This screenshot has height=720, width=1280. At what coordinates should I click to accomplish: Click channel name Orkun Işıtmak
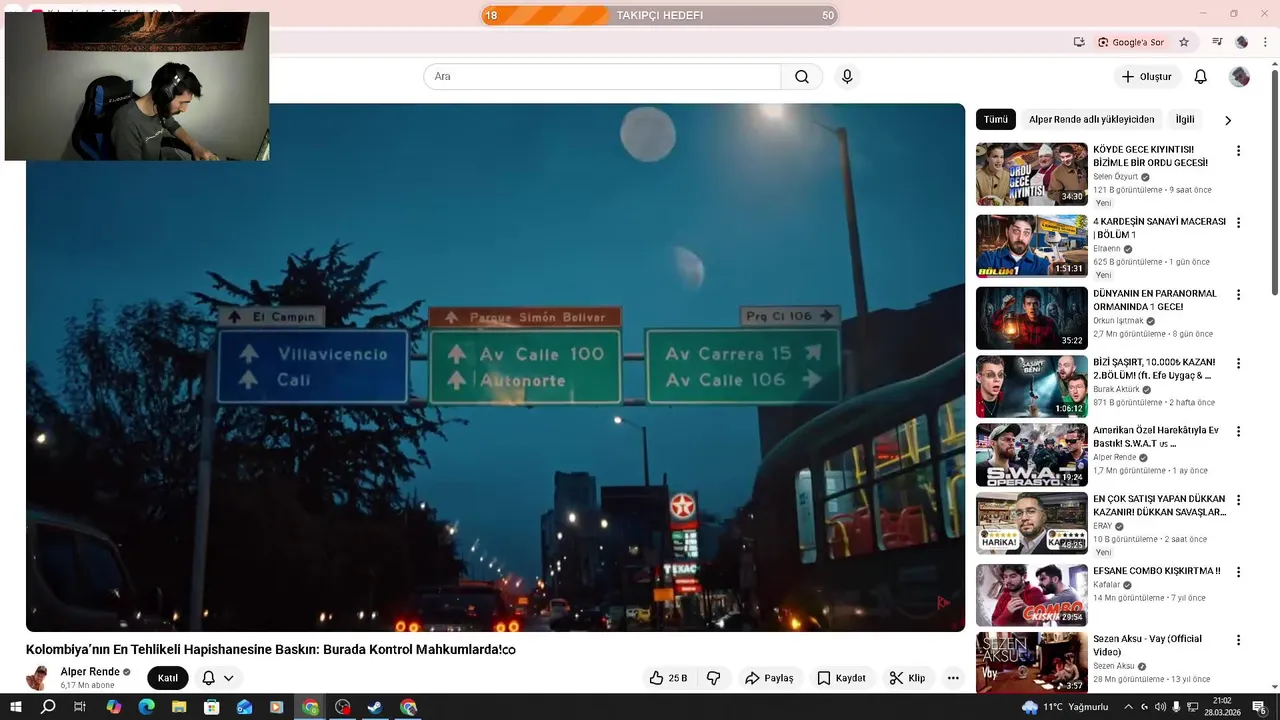pyautogui.click(x=1118, y=321)
